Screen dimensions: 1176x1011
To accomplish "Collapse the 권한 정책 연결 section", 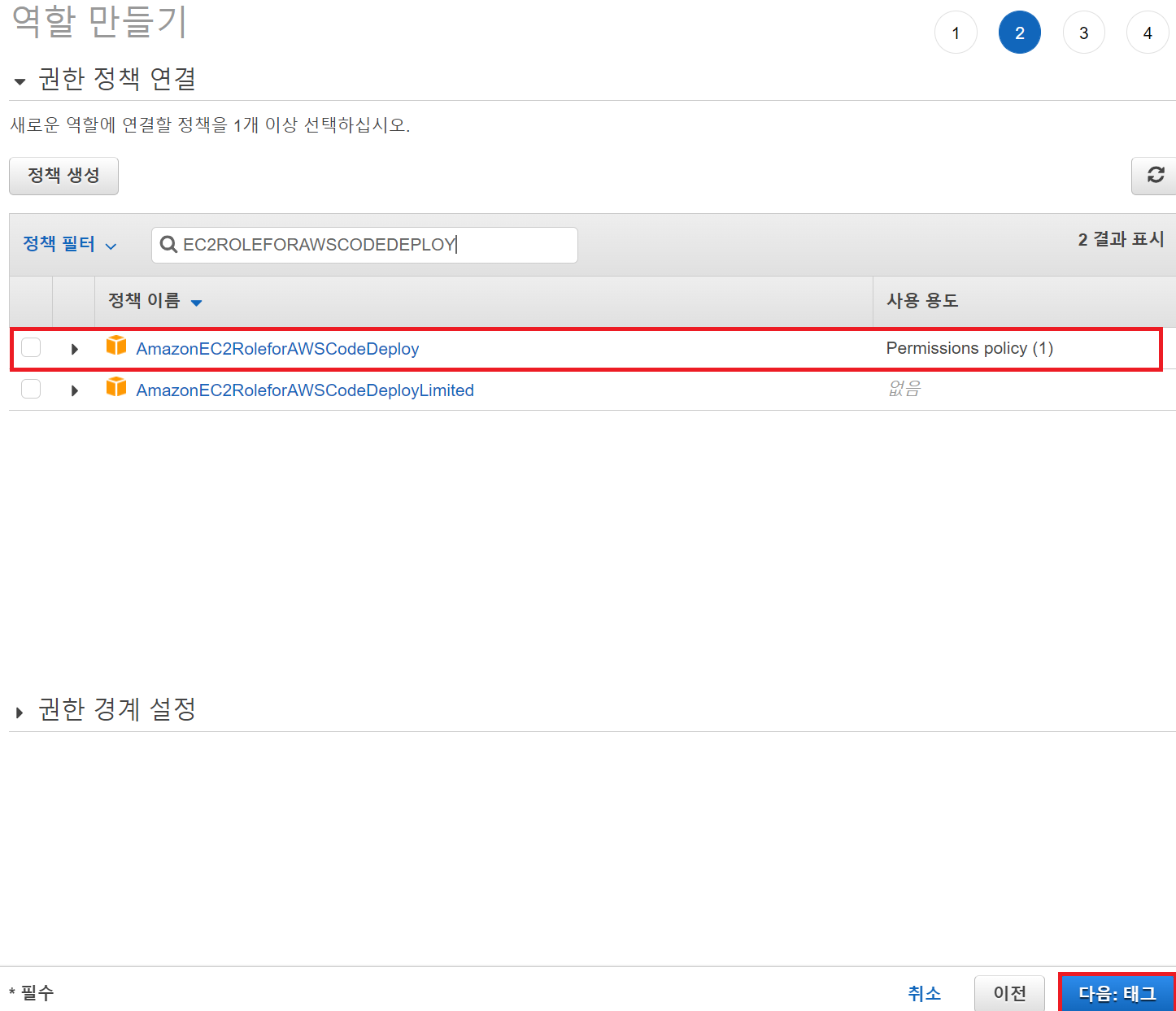I will (x=20, y=81).
